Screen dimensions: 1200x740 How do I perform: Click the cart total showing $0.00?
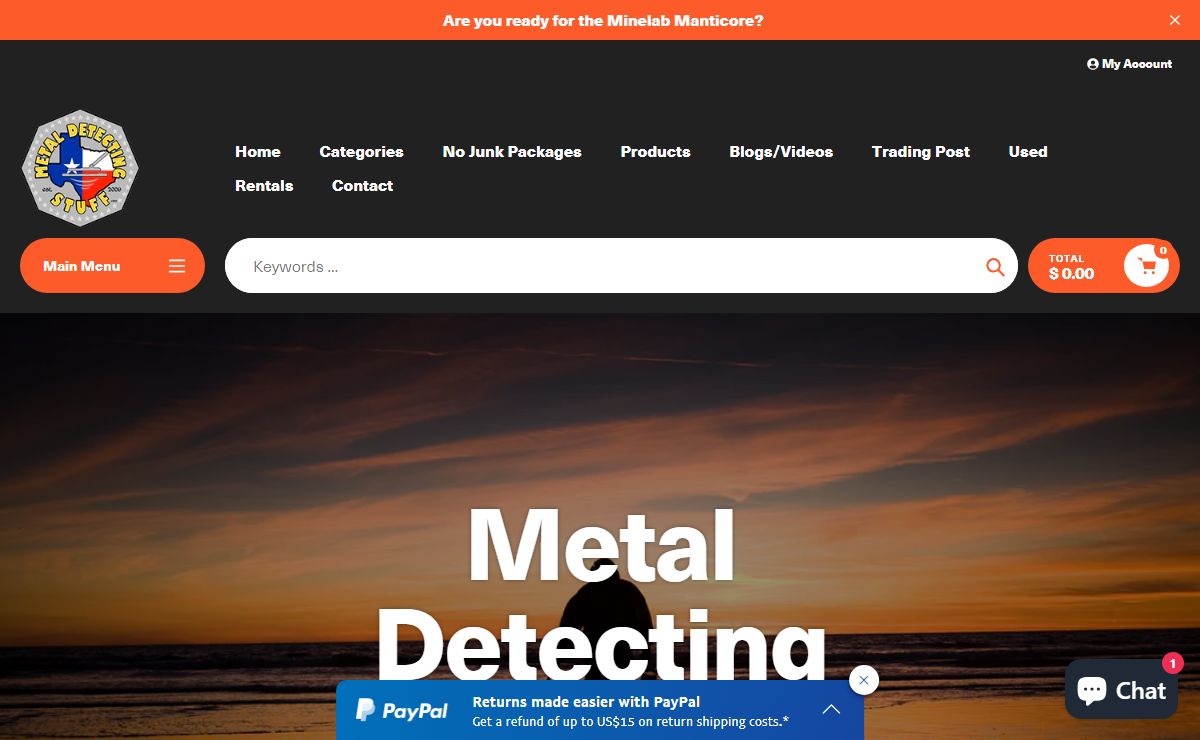click(x=1070, y=272)
